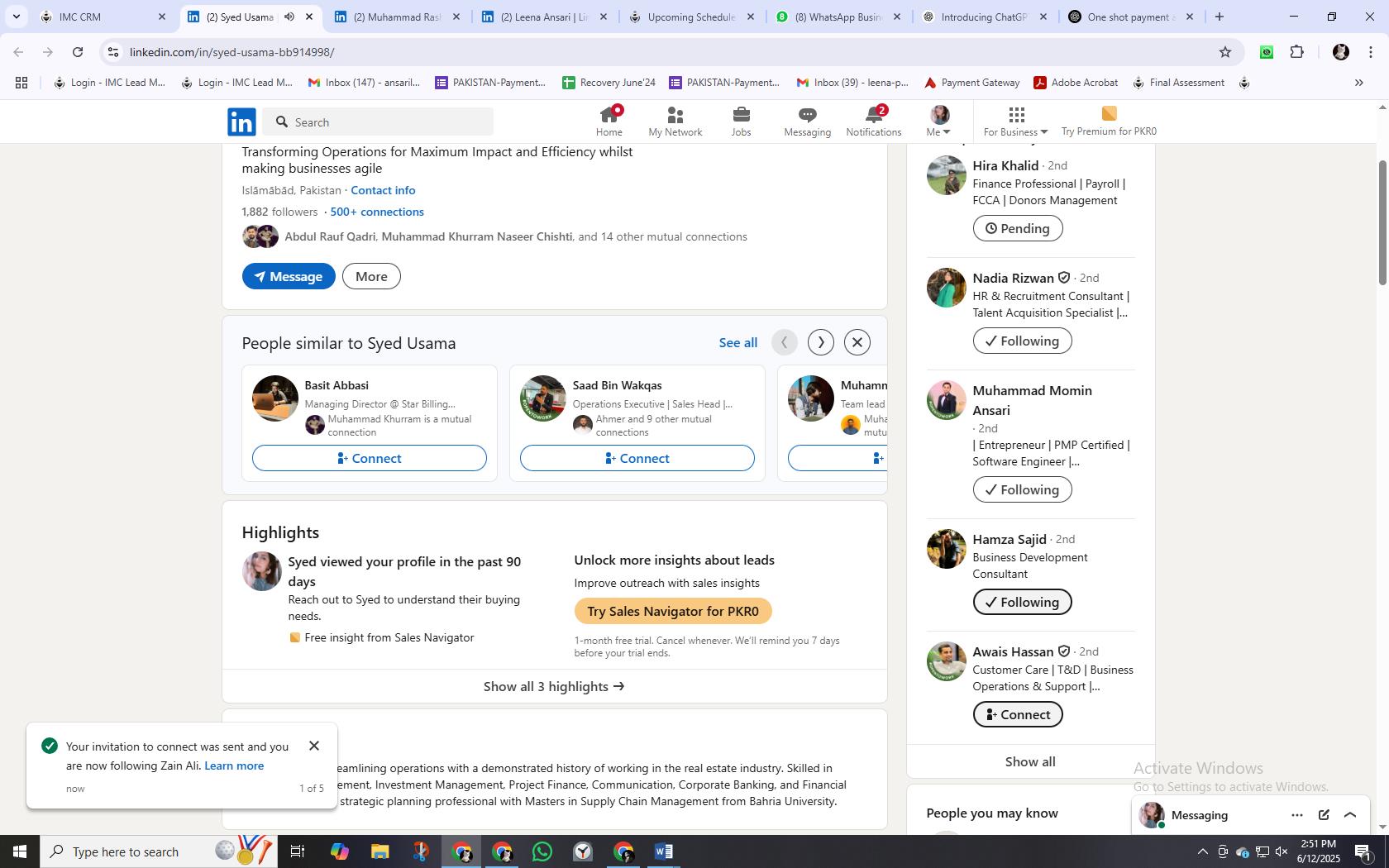Open the Extensions puzzle icon

tap(1297, 52)
